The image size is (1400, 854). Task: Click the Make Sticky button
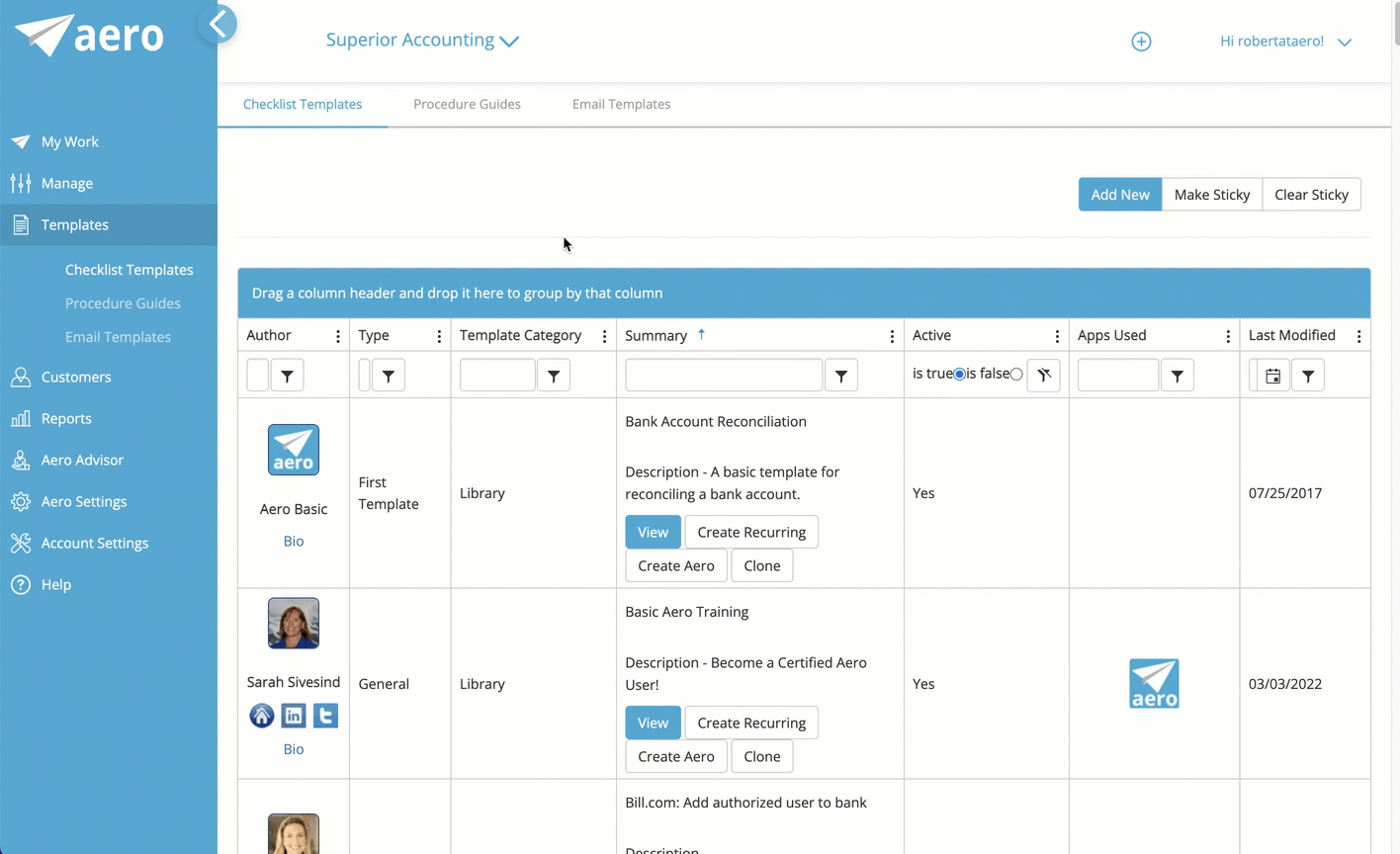tap(1212, 195)
